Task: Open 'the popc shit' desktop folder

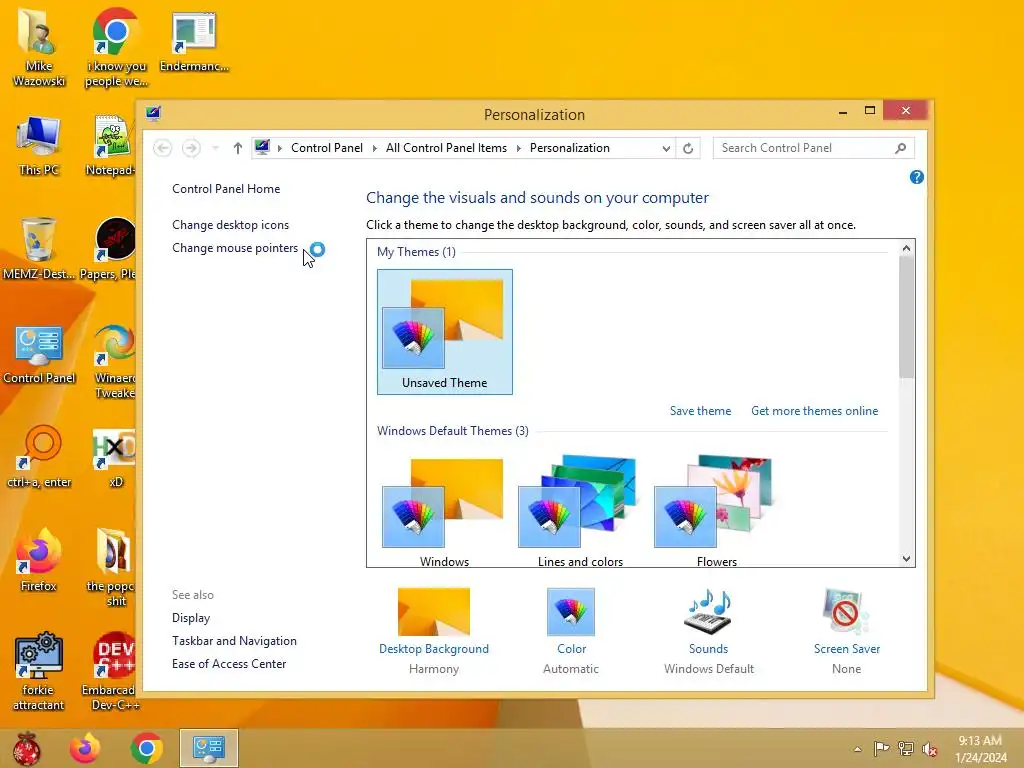Action: [x=112, y=568]
